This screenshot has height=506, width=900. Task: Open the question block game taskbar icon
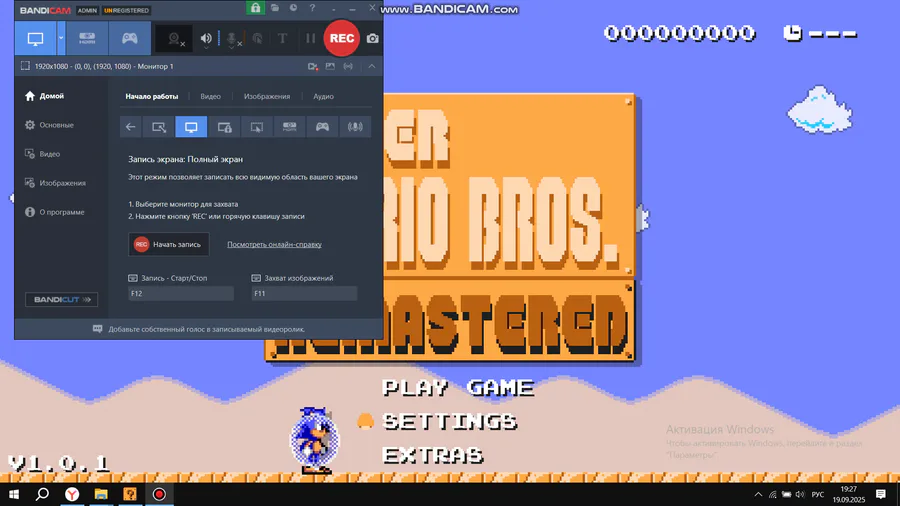[130, 495]
